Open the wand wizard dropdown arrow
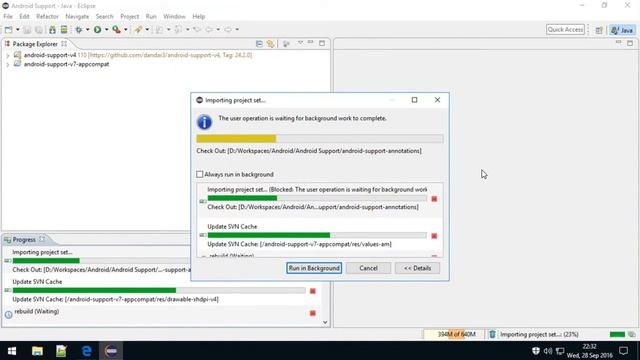The image size is (640, 360). point(147,29)
